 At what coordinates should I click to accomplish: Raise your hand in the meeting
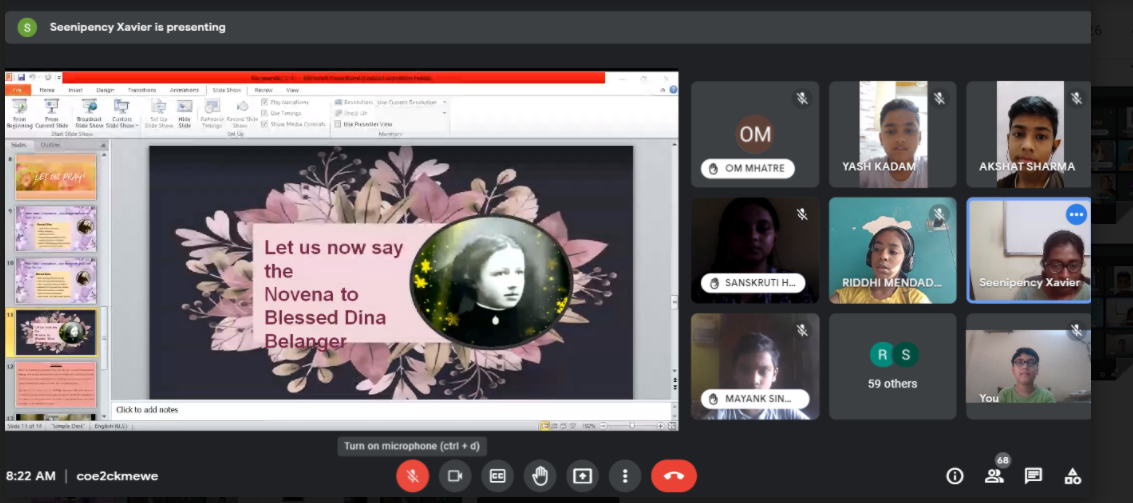click(x=540, y=476)
